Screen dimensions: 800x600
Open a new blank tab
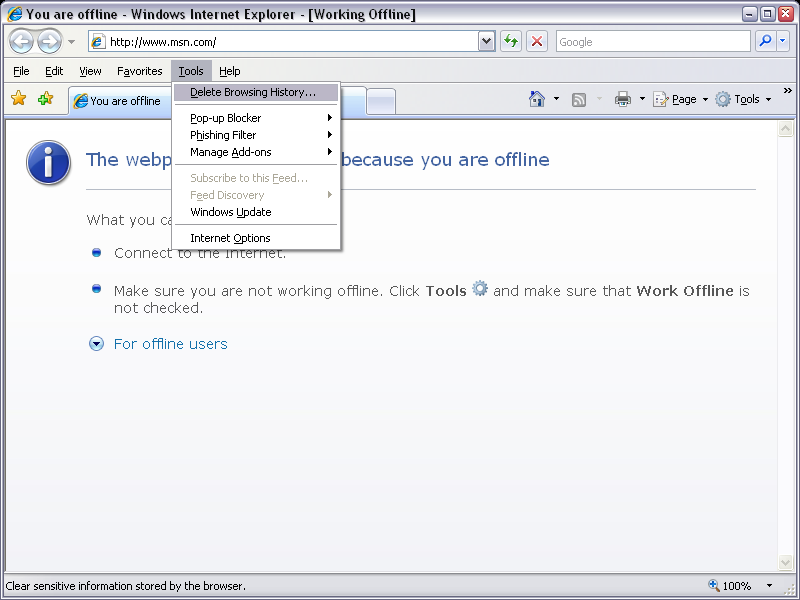pos(381,102)
